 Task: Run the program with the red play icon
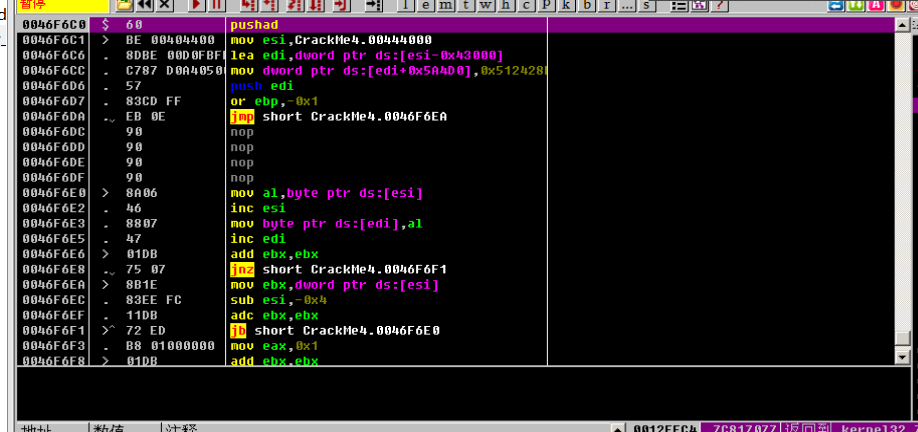coord(196,5)
